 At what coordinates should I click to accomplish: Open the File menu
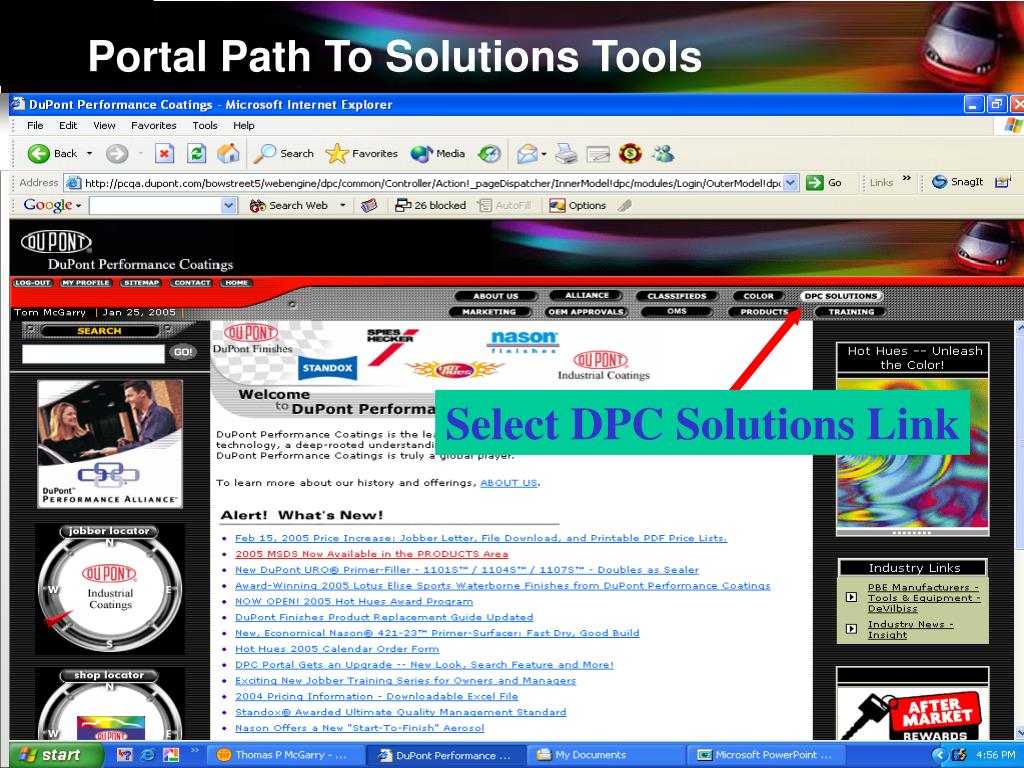tap(35, 125)
